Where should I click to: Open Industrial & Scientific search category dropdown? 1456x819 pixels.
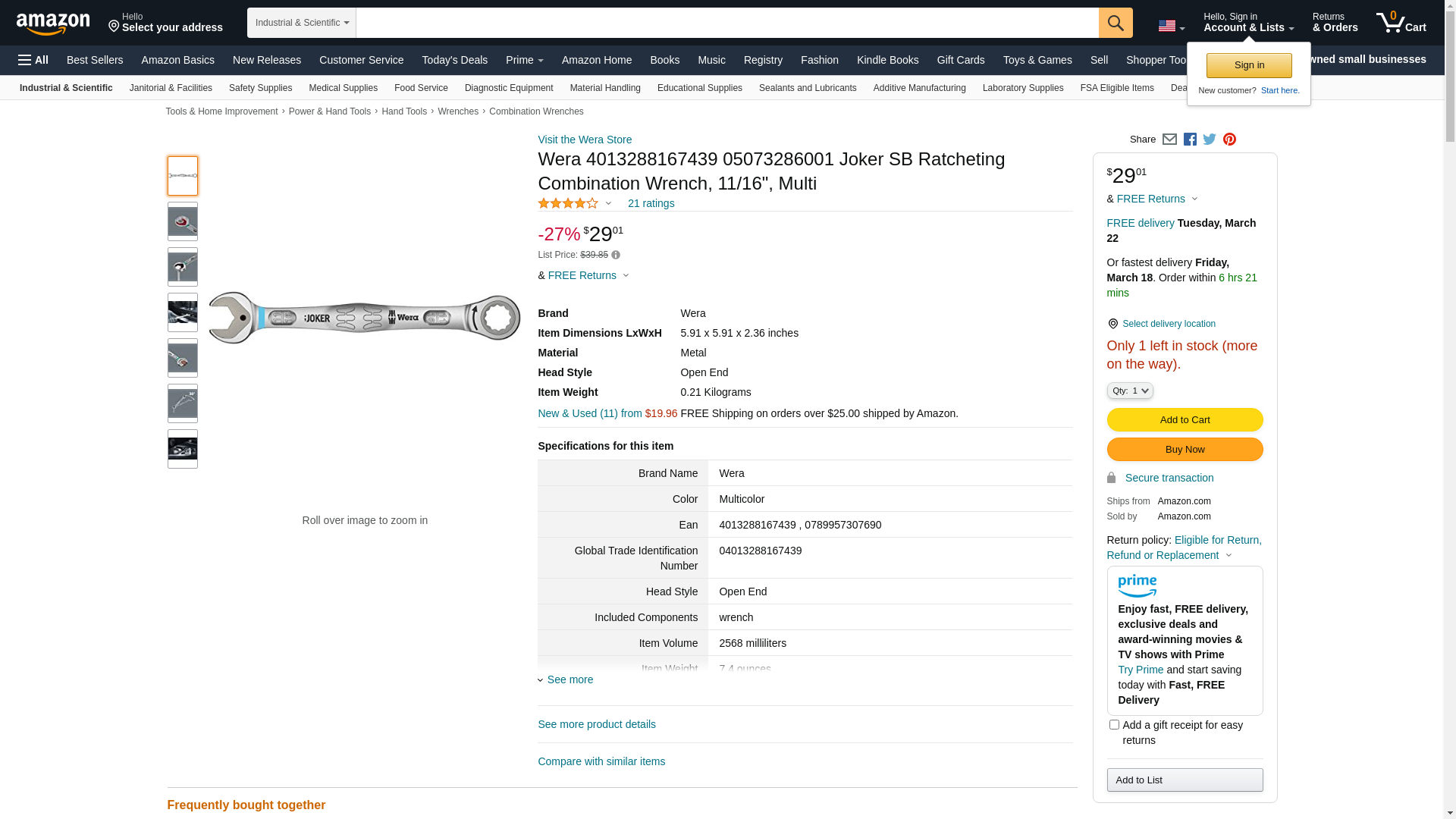[x=302, y=23]
